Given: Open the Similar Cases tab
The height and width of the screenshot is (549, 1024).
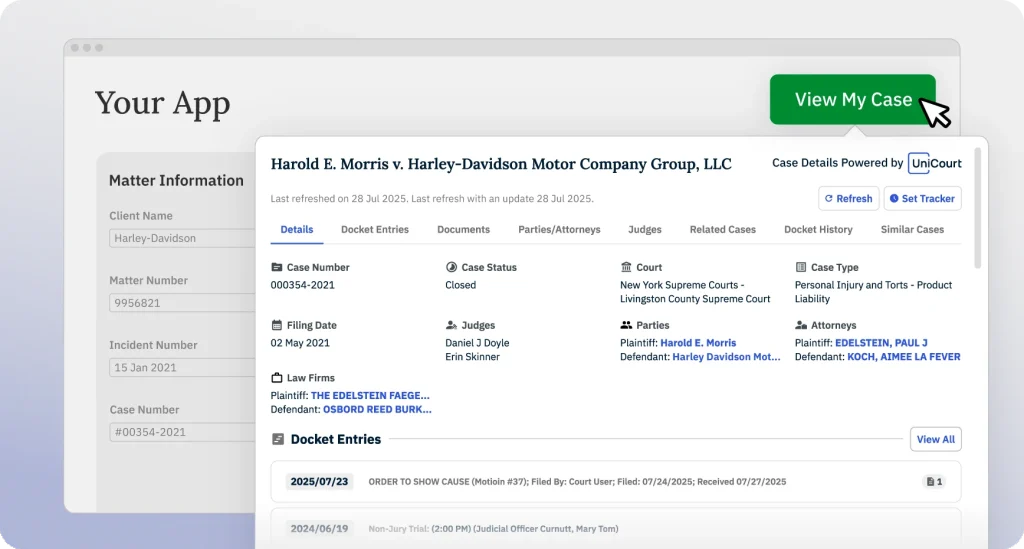Looking at the screenshot, I should tap(912, 230).
